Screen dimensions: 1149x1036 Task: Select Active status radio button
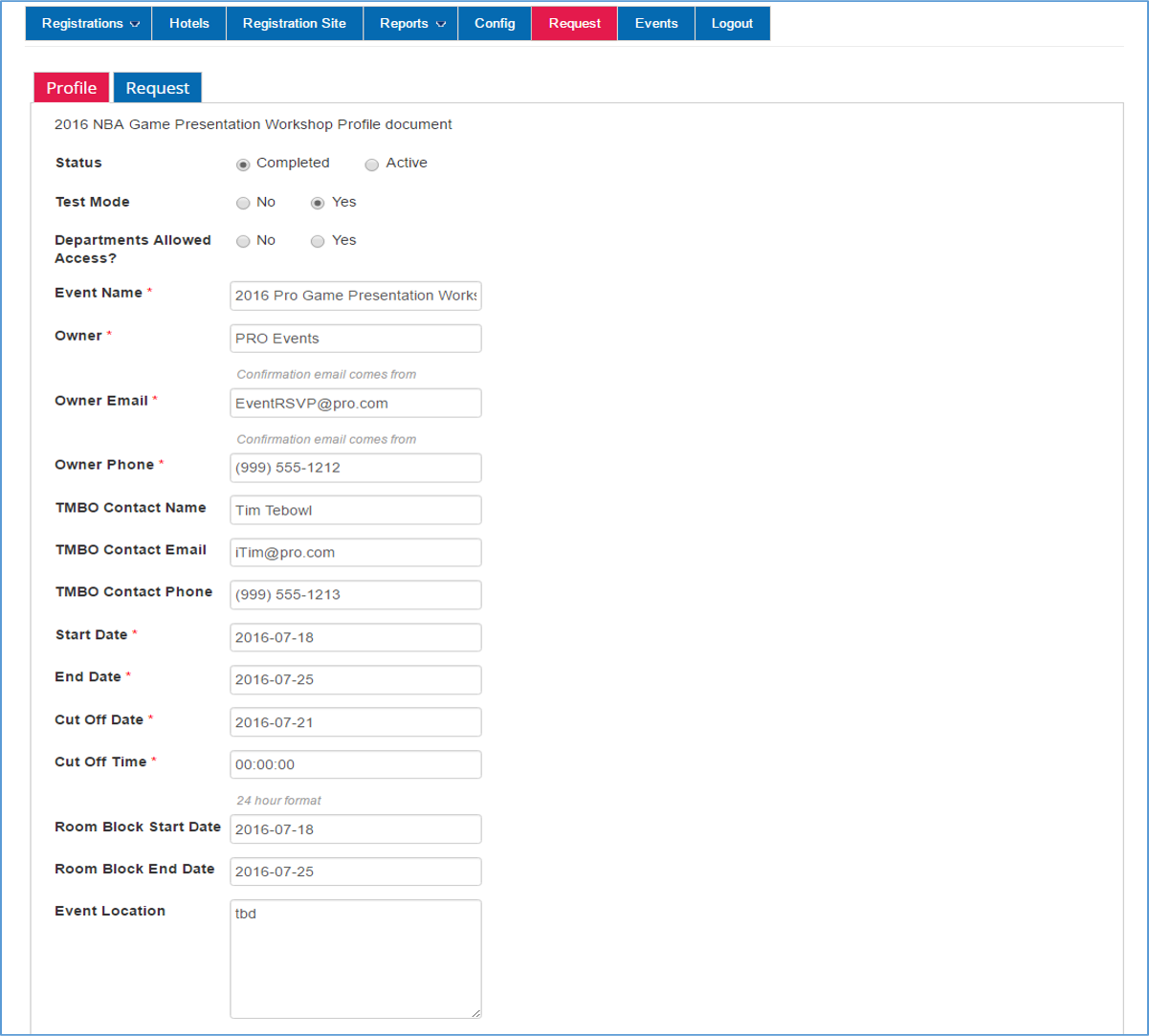372,165
